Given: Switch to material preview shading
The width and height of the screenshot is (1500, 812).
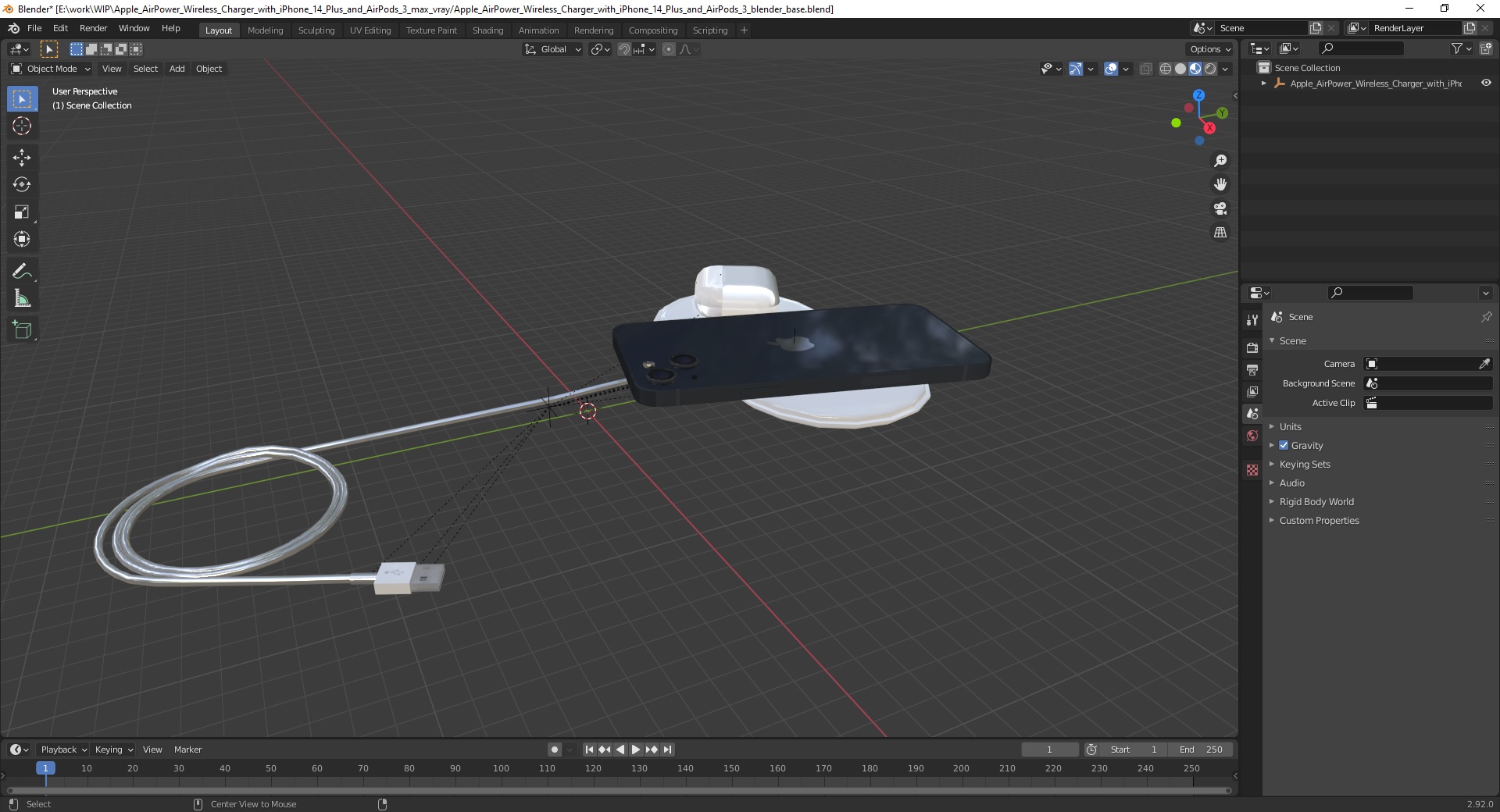Looking at the screenshot, I should (x=1195, y=69).
